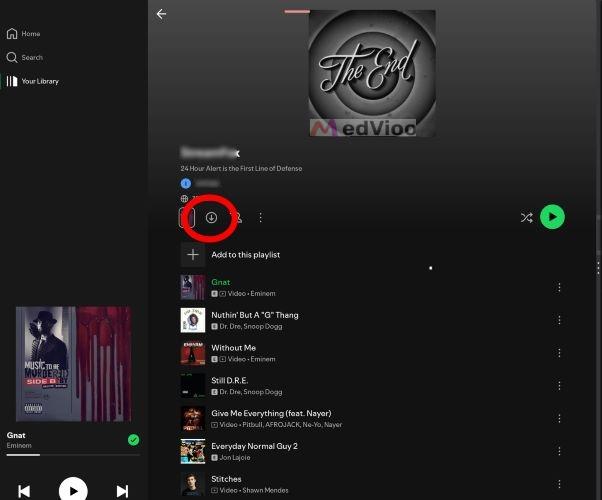
Task: Click the video badge icon under Give Me Everything
Action: tap(215, 425)
